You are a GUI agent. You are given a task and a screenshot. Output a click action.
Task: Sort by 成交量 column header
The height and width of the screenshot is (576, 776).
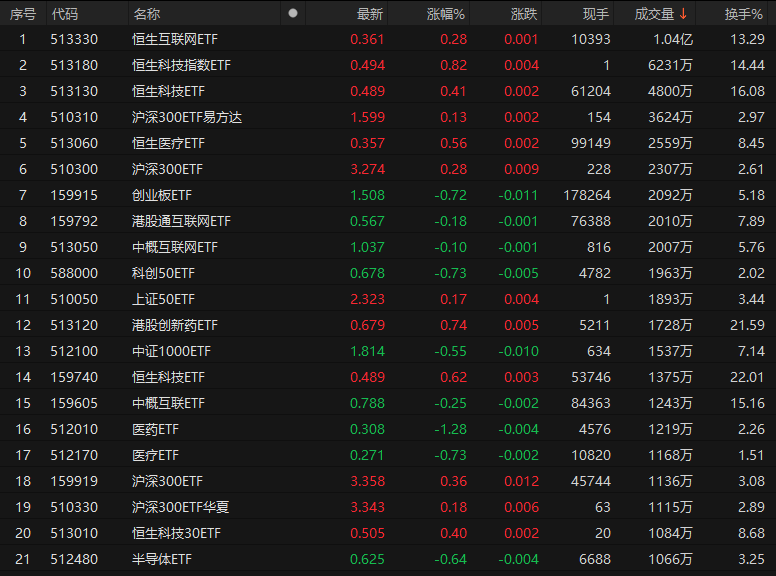[654, 14]
